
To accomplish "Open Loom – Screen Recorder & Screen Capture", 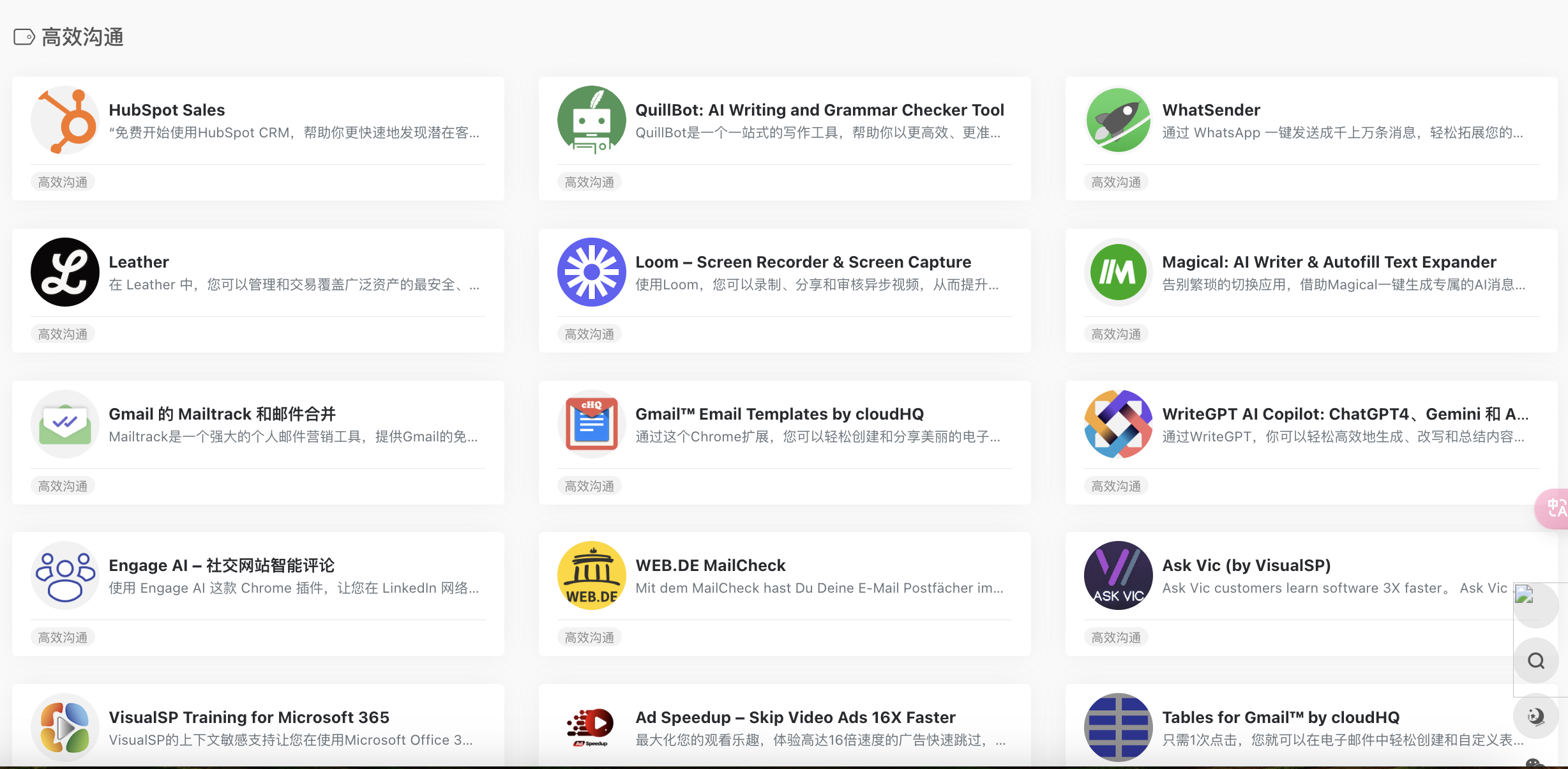I will pyautogui.click(x=803, y=262).
